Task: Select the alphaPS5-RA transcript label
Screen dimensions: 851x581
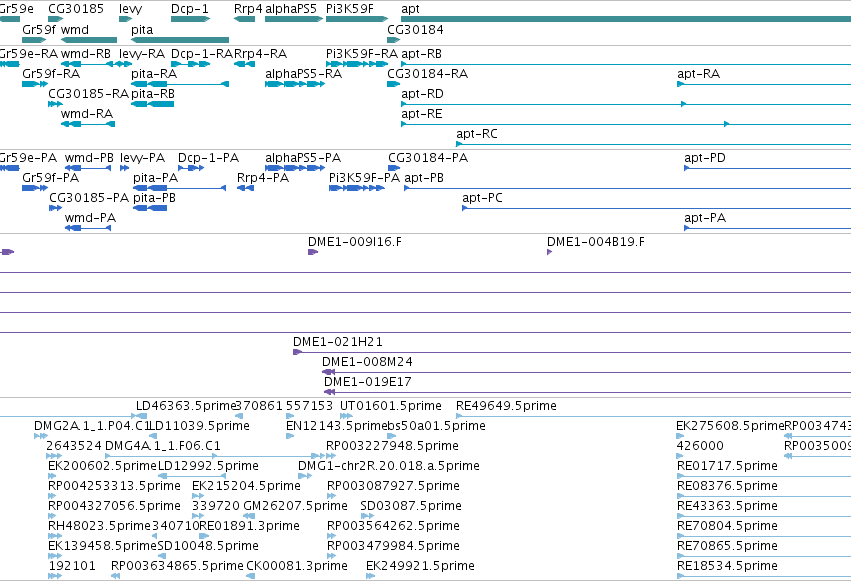Action: 303,74
